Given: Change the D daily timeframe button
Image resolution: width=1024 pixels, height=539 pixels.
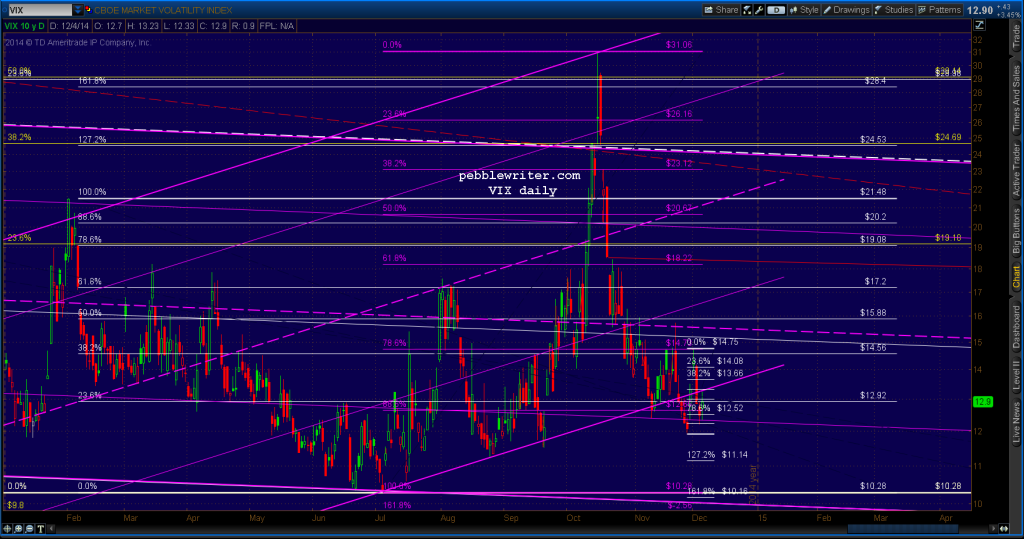Looking at the screenshot, I should 776,10.
